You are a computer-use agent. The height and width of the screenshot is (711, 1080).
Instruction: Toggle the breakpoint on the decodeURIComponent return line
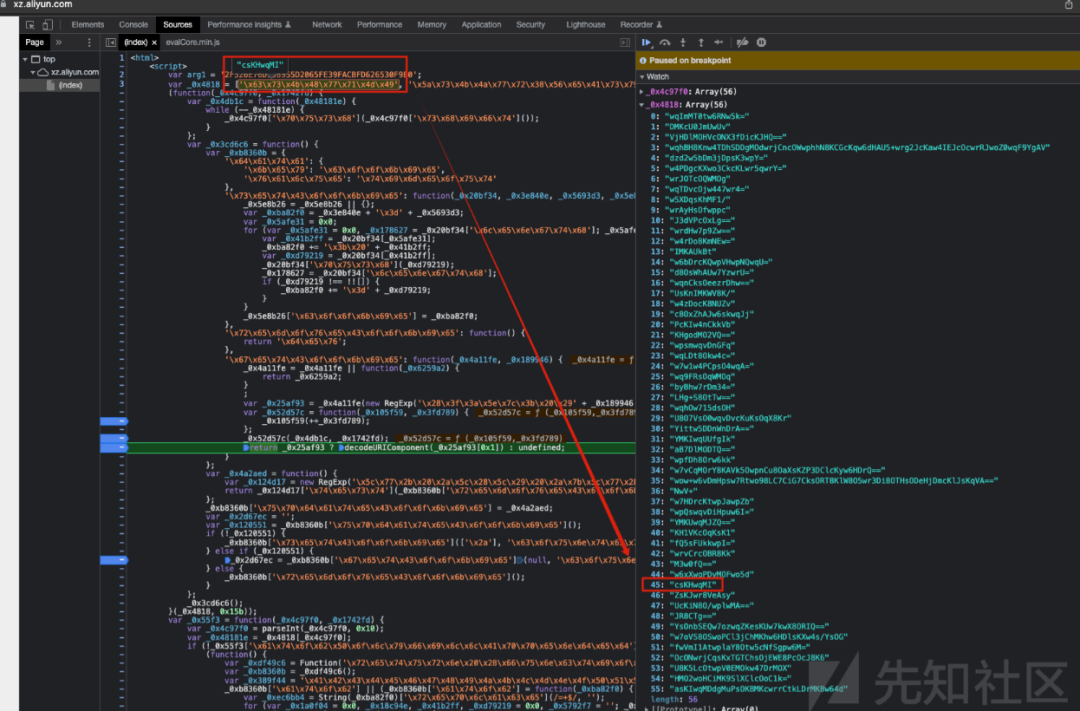(x=114, y=447)
